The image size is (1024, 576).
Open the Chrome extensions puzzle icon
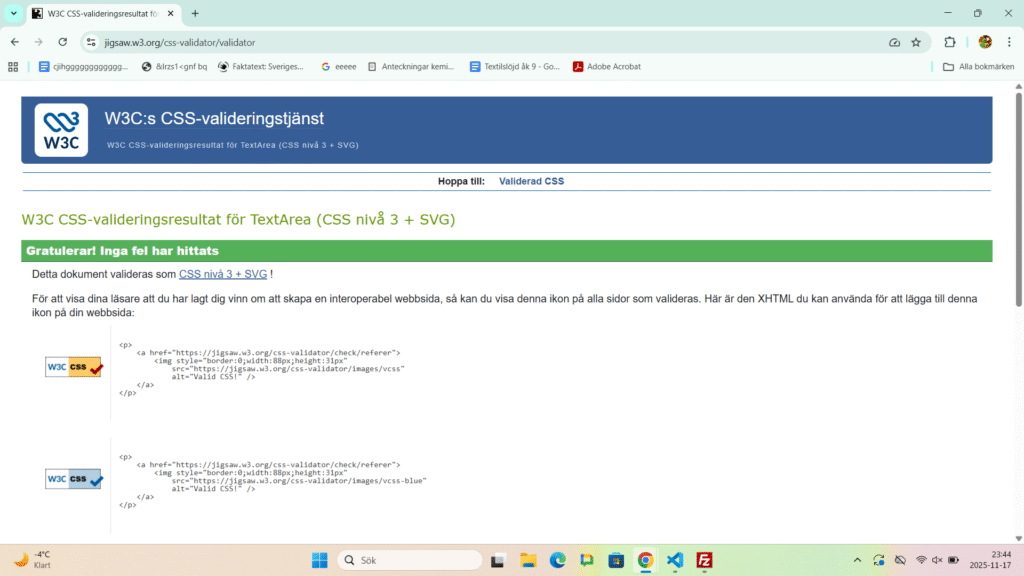(x=950, y=42)
